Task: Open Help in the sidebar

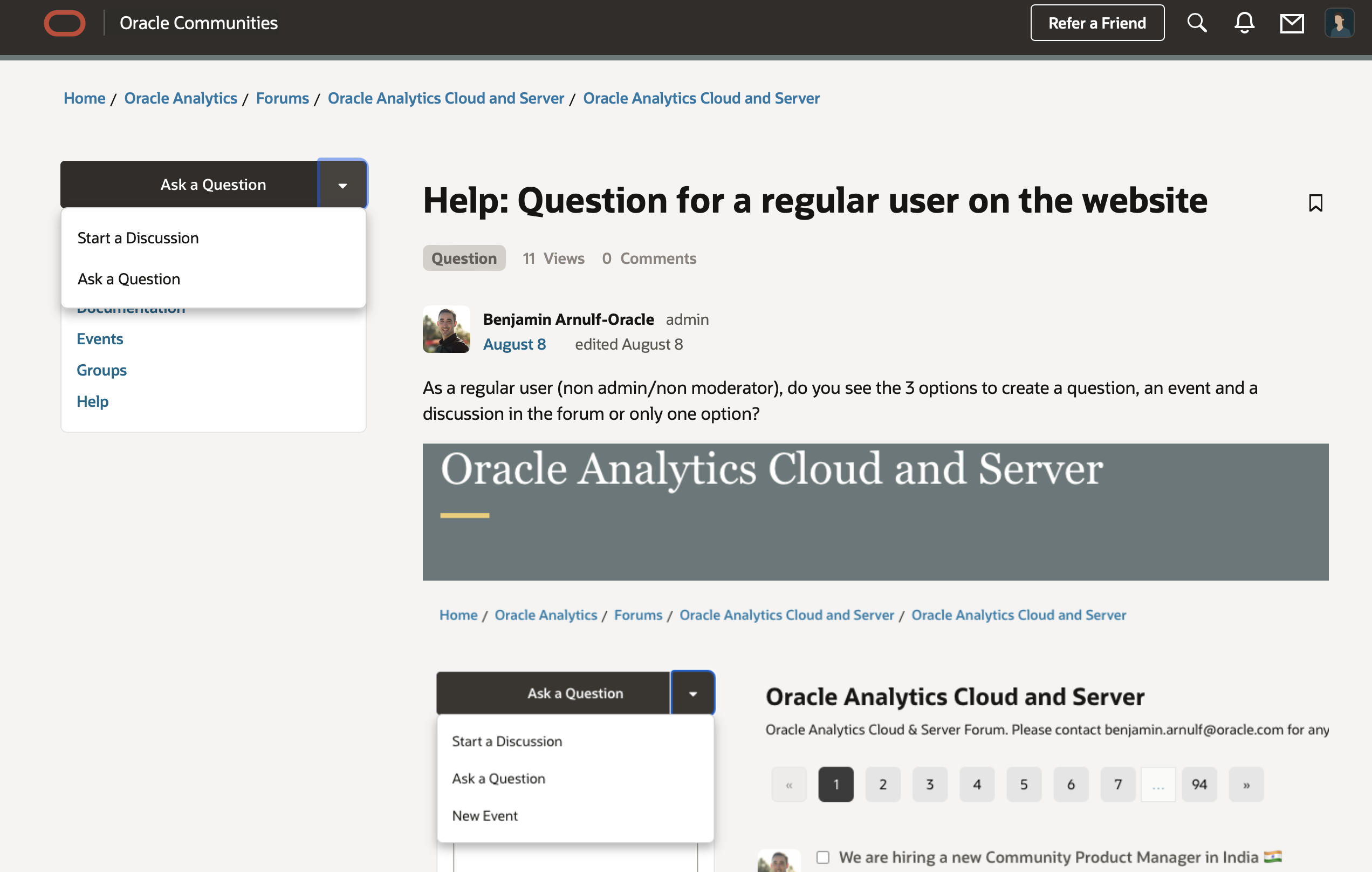Action: point(92,401)
